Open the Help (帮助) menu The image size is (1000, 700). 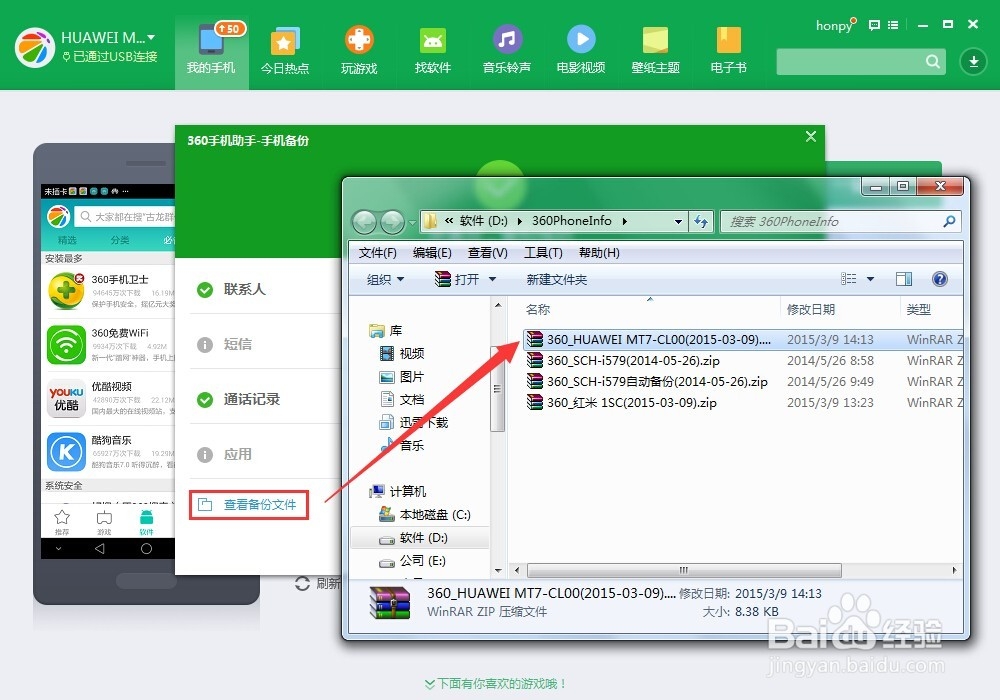click(599, 253)
